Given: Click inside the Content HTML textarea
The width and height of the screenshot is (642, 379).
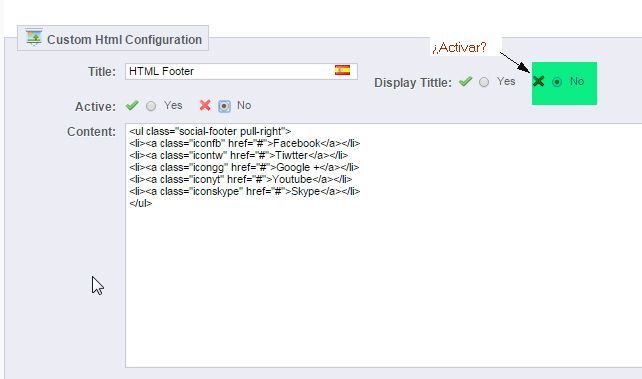Looking at the screenshot, I should pos(384,246).
